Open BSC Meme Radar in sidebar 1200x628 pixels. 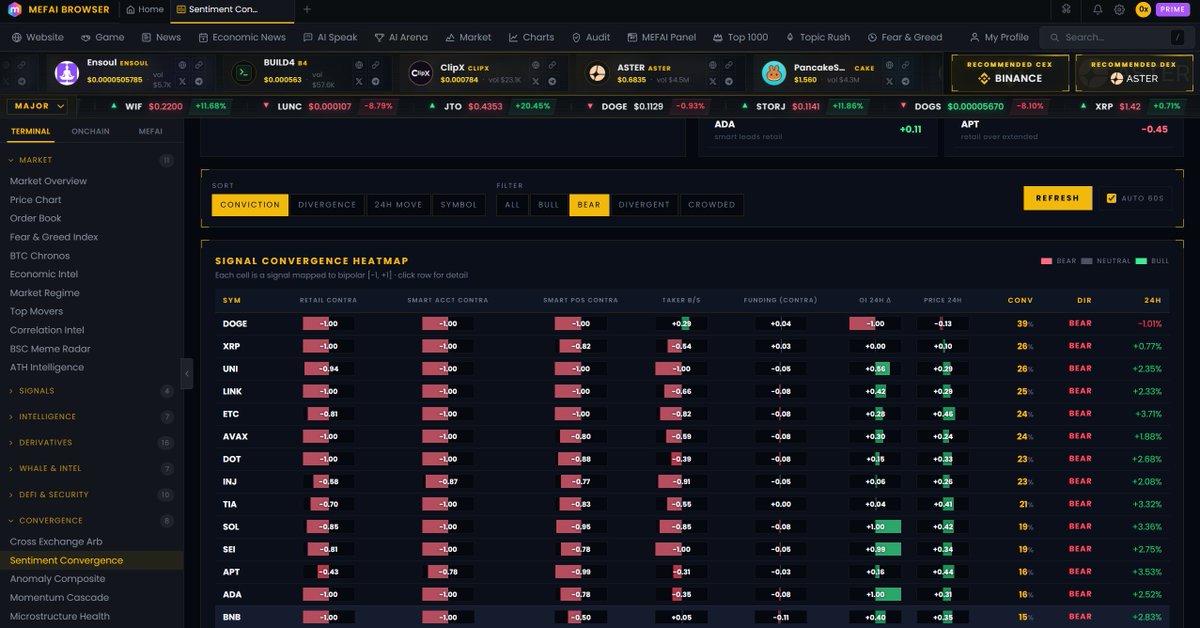click(x=50, y=349)
